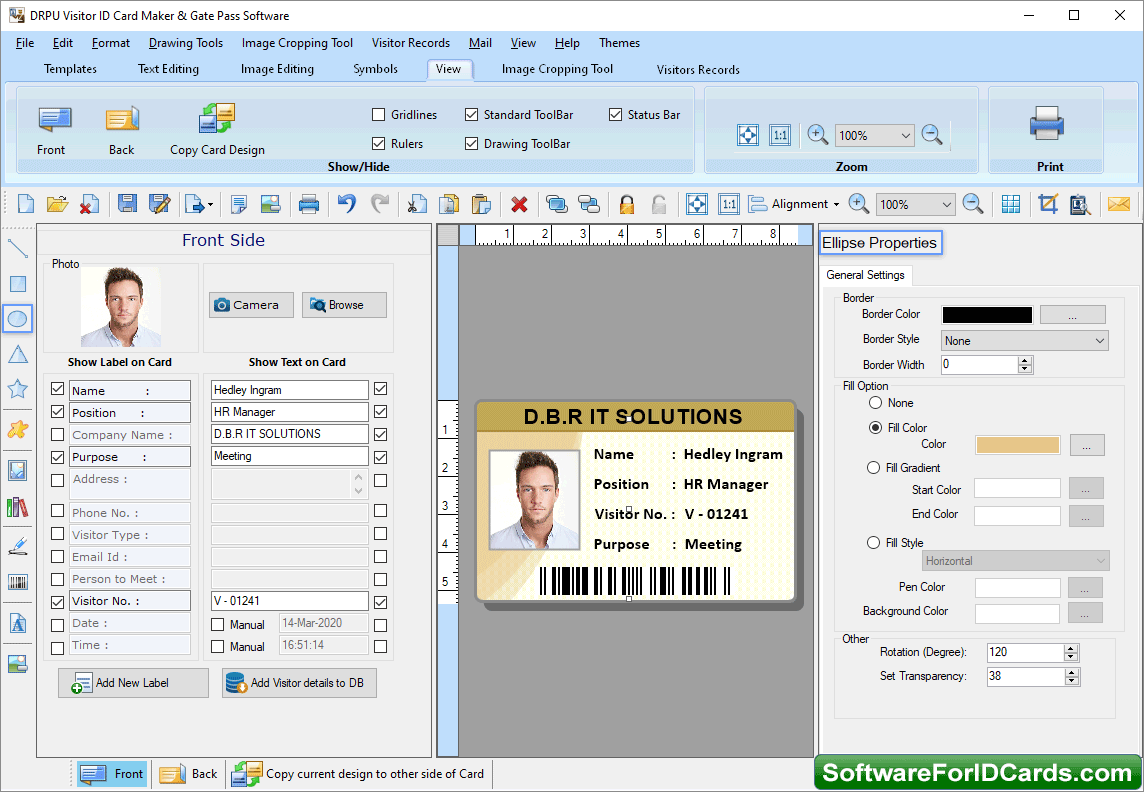Select the rectangle drawing tool
The image size is (1144, 792).
(18, 284)
